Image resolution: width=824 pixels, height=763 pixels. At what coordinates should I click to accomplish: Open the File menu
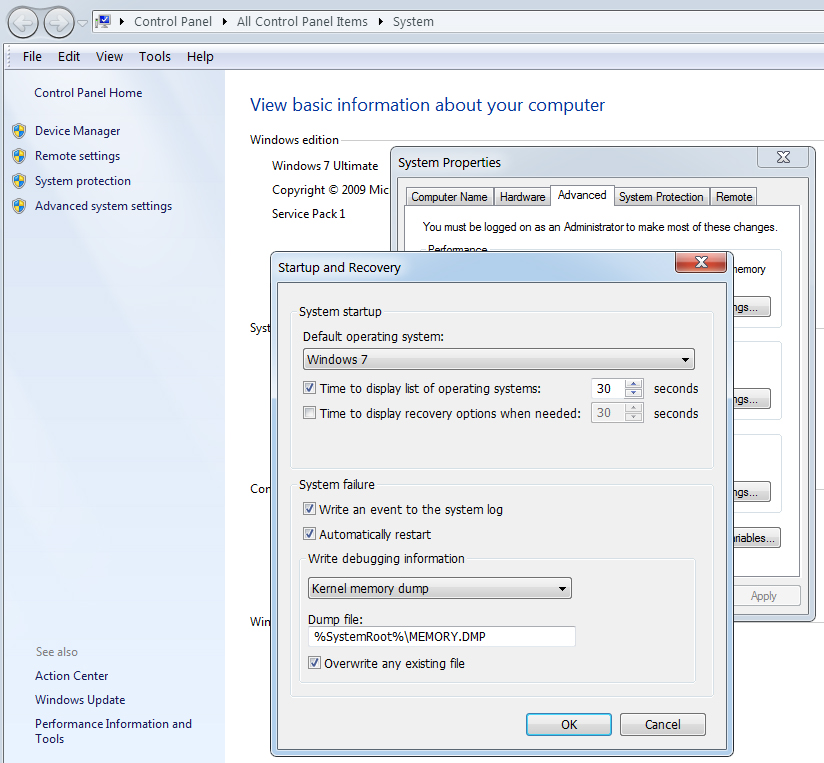tap(32, 56)
